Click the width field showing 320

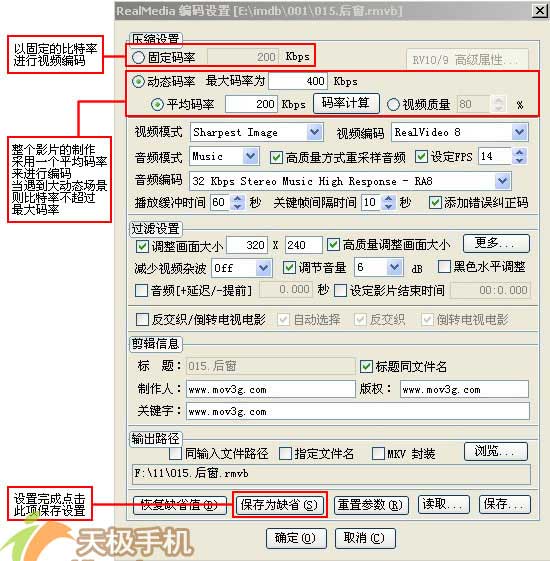coord(247,245)
